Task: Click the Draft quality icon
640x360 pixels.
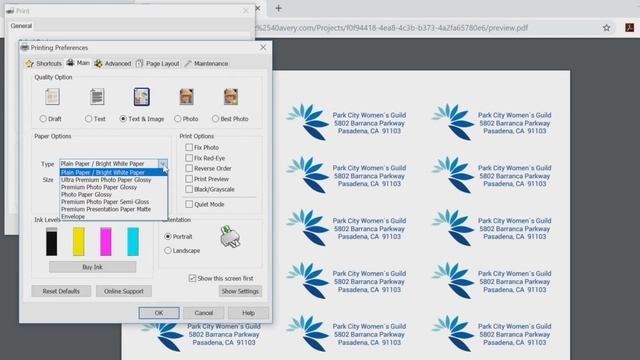Action: (52, 97)
